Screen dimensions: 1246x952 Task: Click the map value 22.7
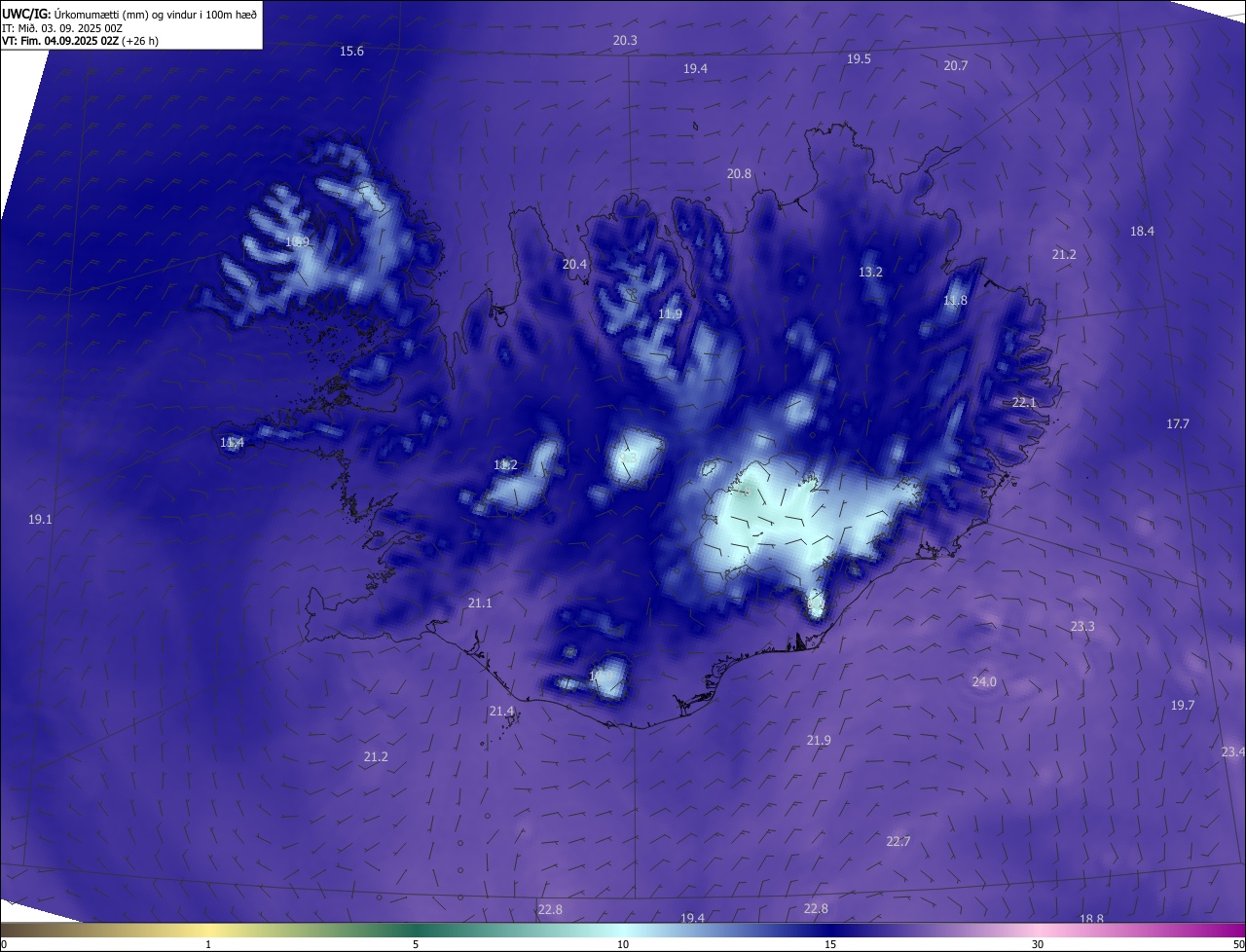pyautogui.click(x=898, y=841)
